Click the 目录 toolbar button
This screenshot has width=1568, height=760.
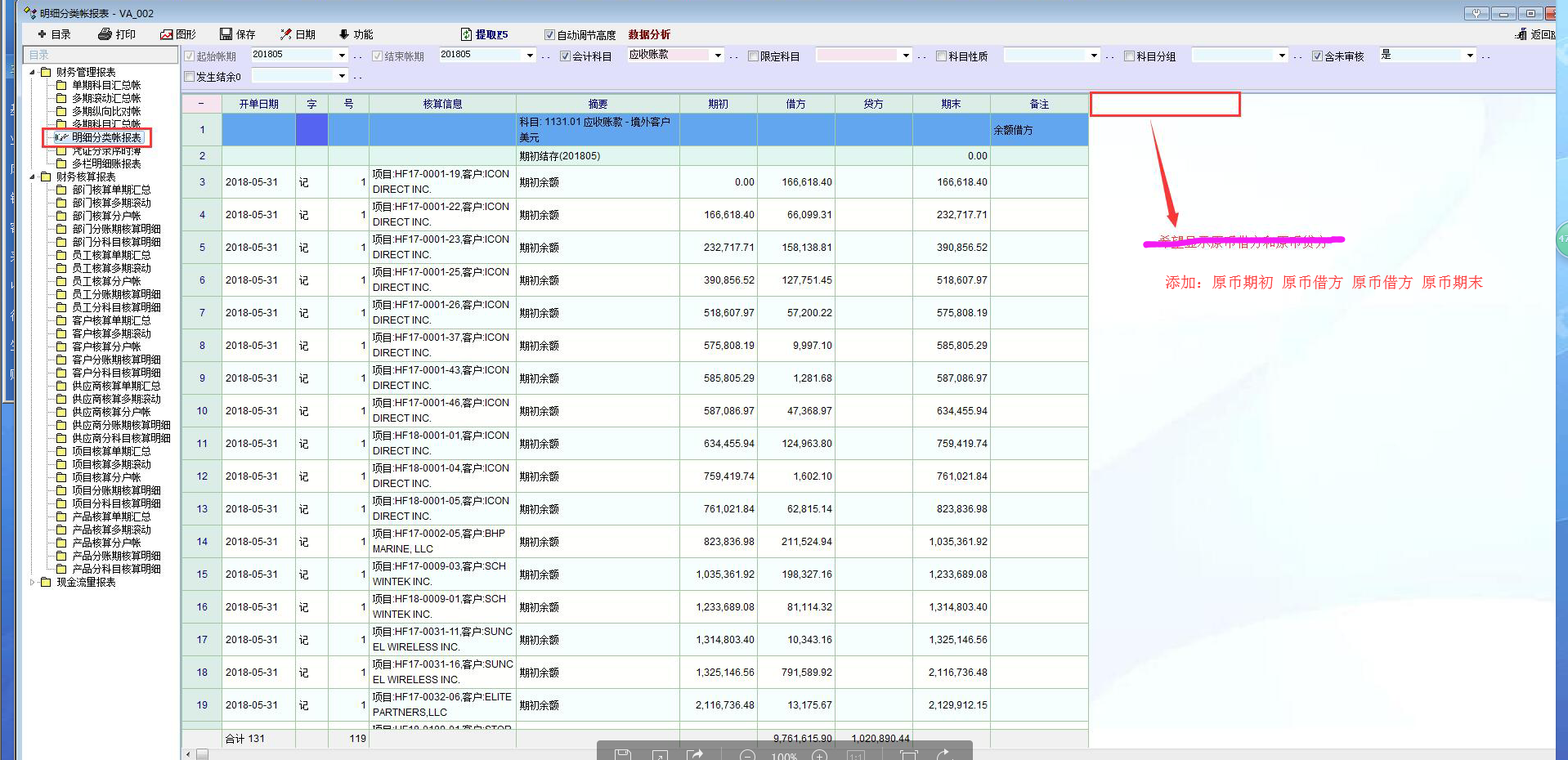click(x=54, y=34)
